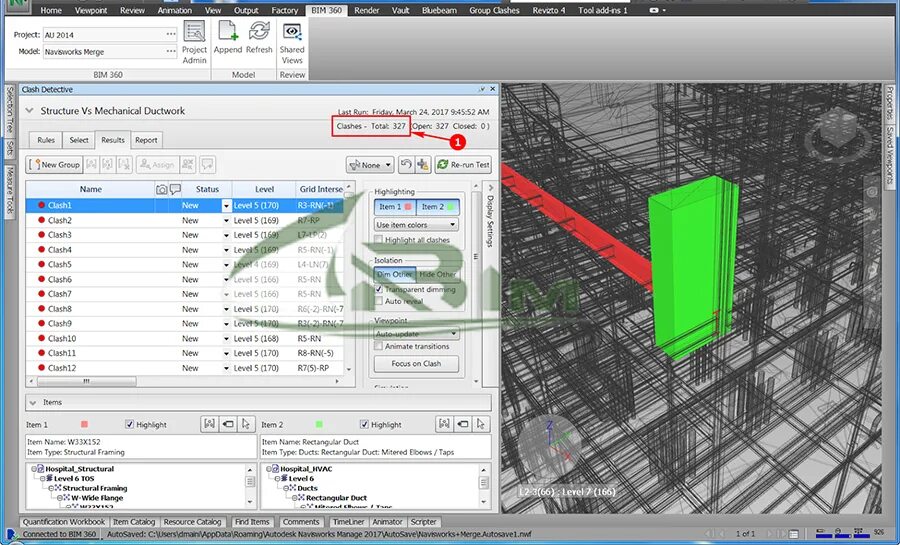Sort by the comments column icon

click(175, 189)
